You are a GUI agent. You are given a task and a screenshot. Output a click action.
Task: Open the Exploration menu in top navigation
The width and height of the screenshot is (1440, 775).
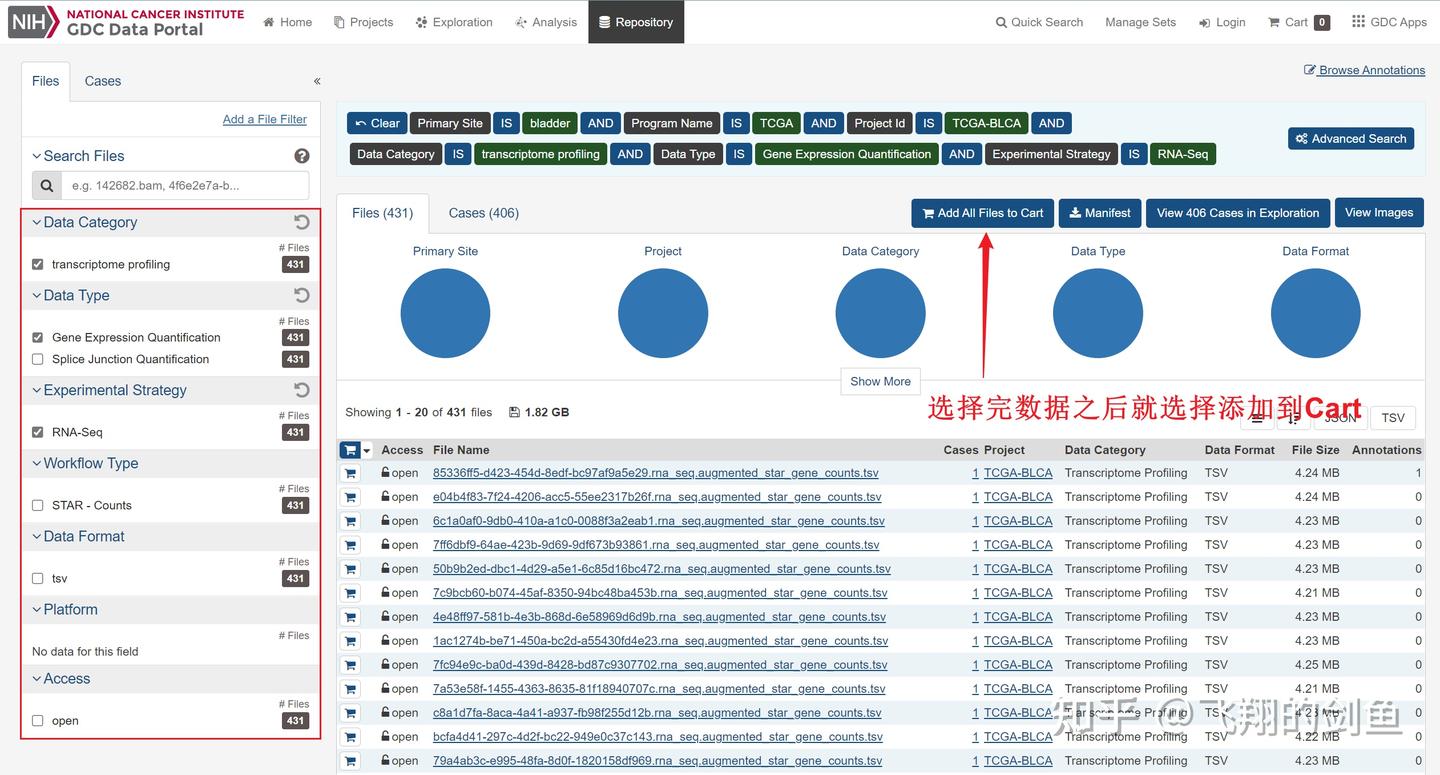coord(454,22)
